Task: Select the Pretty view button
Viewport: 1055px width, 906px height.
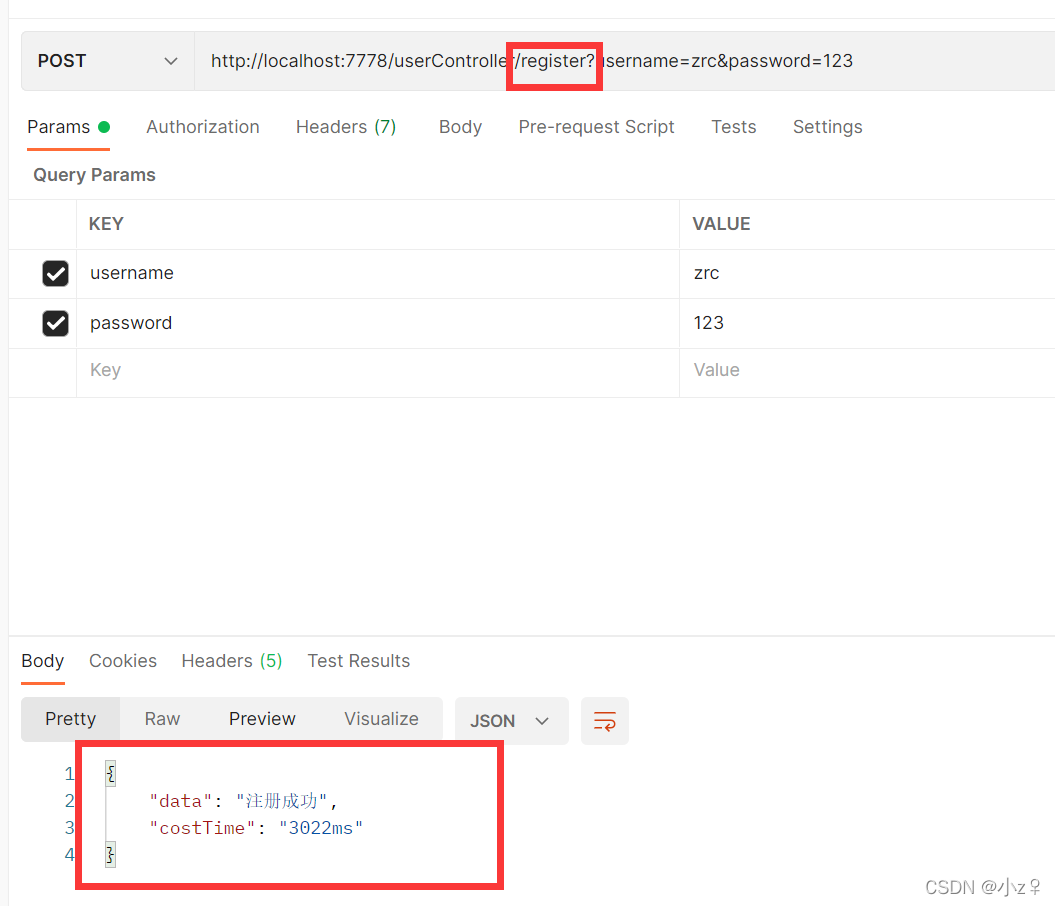Action: (71, 719)
